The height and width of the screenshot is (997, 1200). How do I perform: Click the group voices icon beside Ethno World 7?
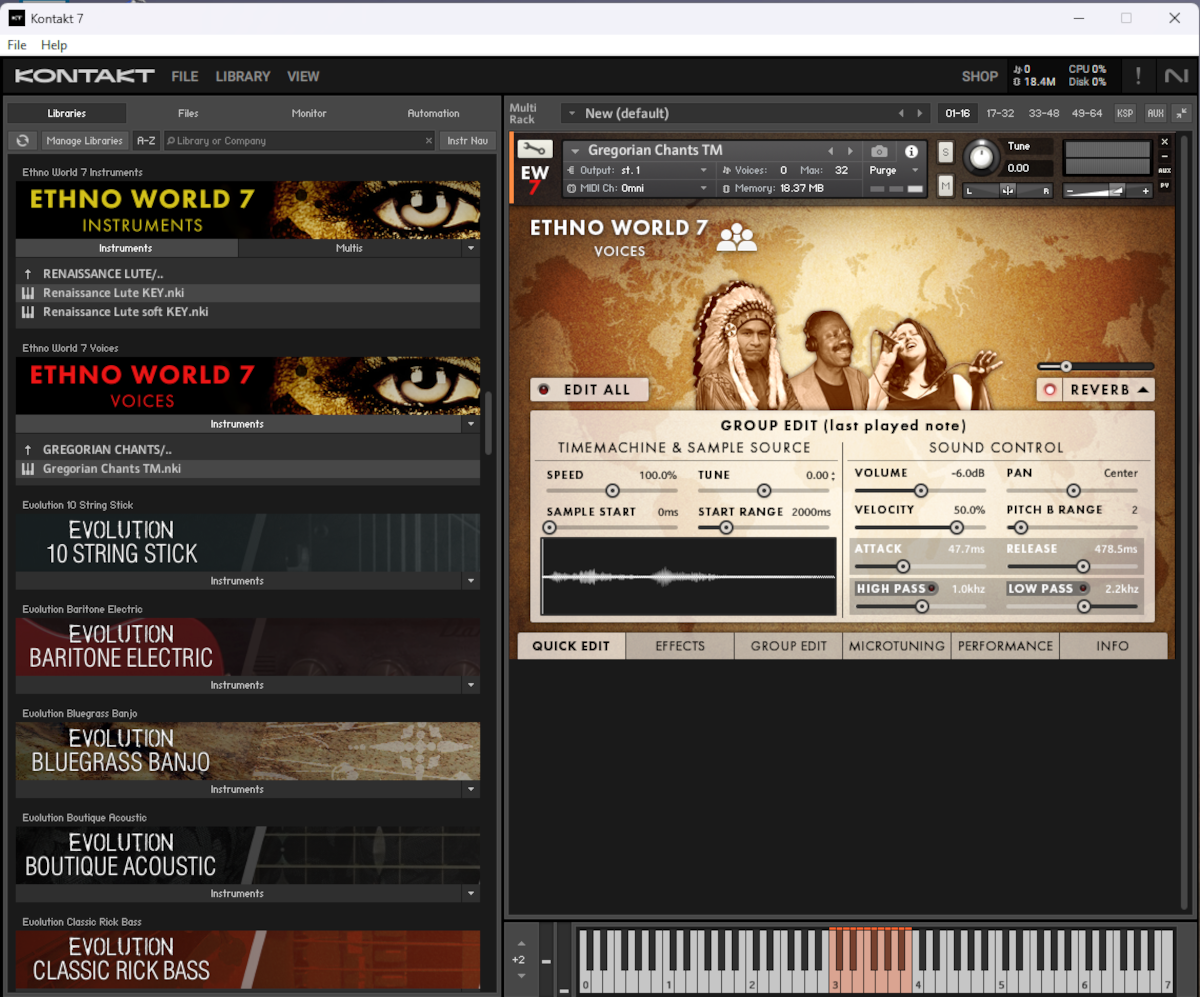(x=737, y=236)
